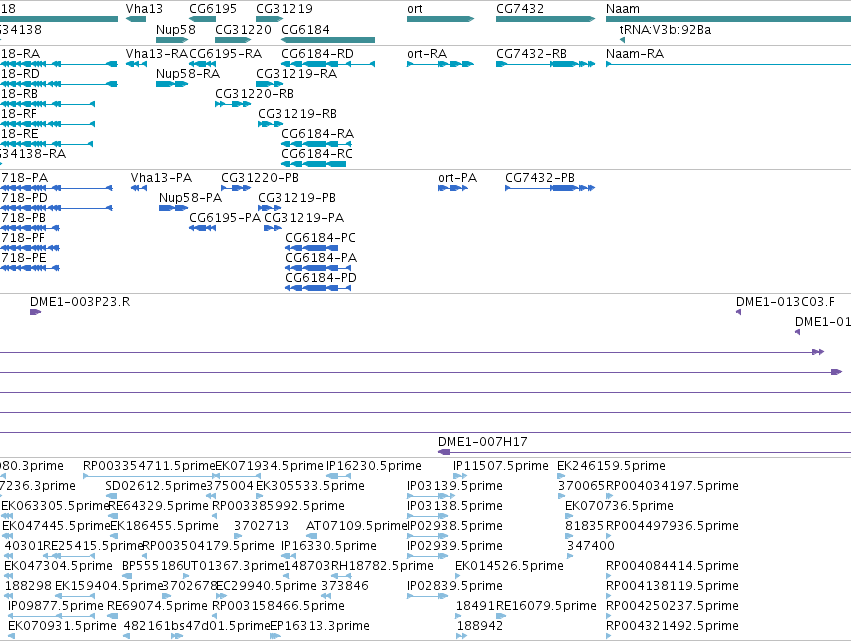Select the CG31219-RB transcript label
This screenshot has width=851, height=641.
pyautogui.click(x=297, y=114)
